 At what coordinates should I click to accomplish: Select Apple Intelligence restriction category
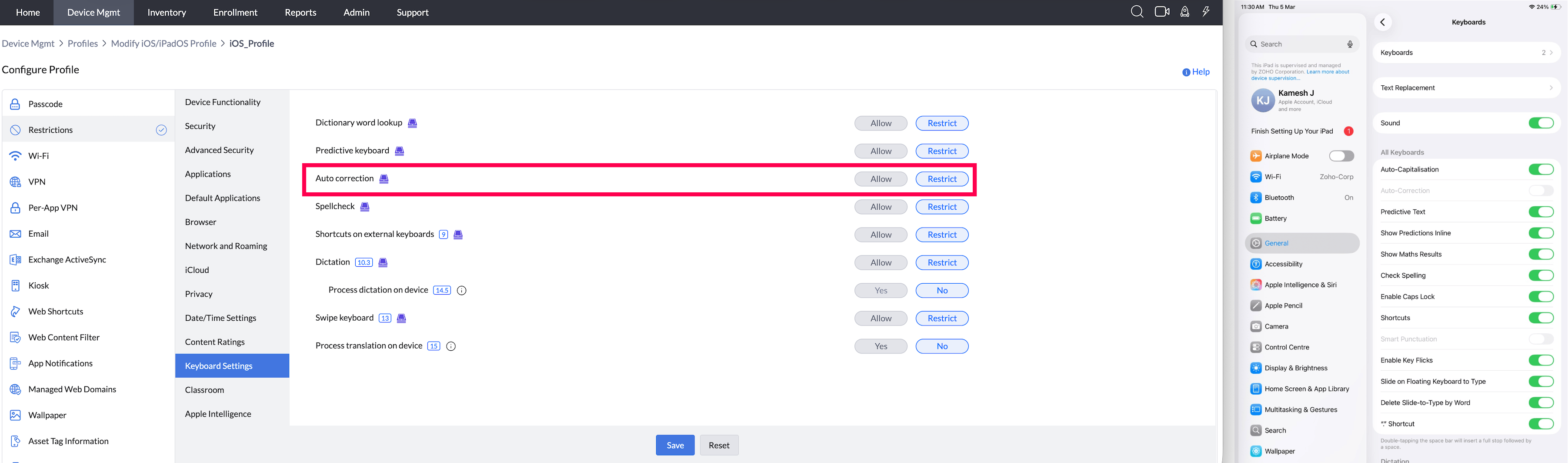point(232,414)
